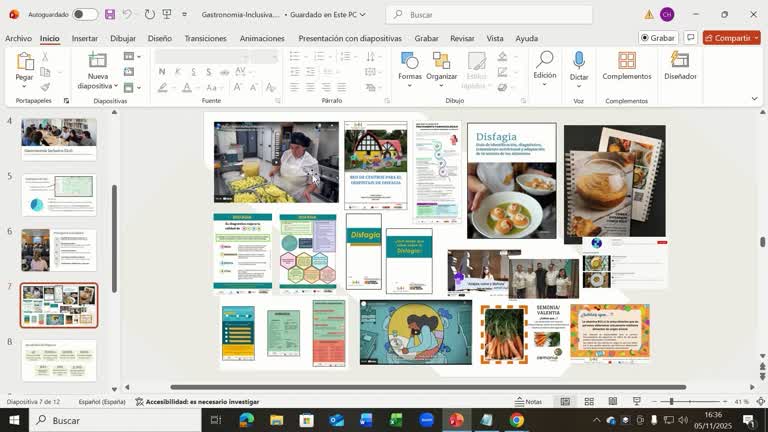Expand the Grabar button
The height and width of the screenshot is (432, 768).
656,38
